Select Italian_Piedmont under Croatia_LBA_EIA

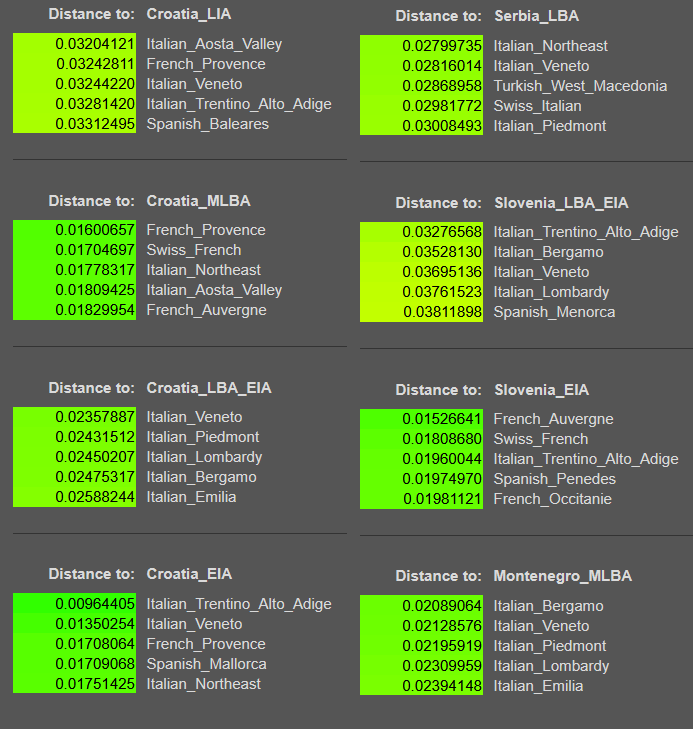click(203, 437)
